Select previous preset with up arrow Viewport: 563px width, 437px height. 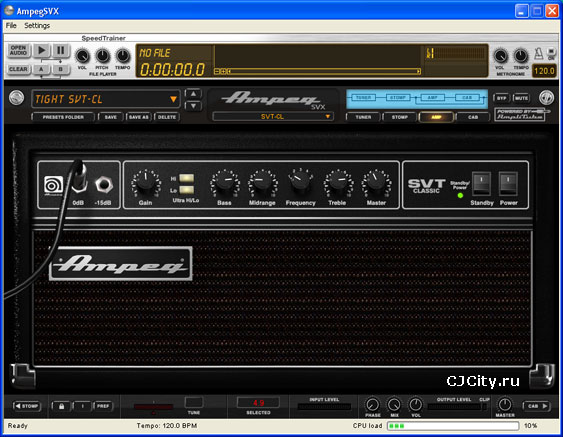tap(193, 94)
